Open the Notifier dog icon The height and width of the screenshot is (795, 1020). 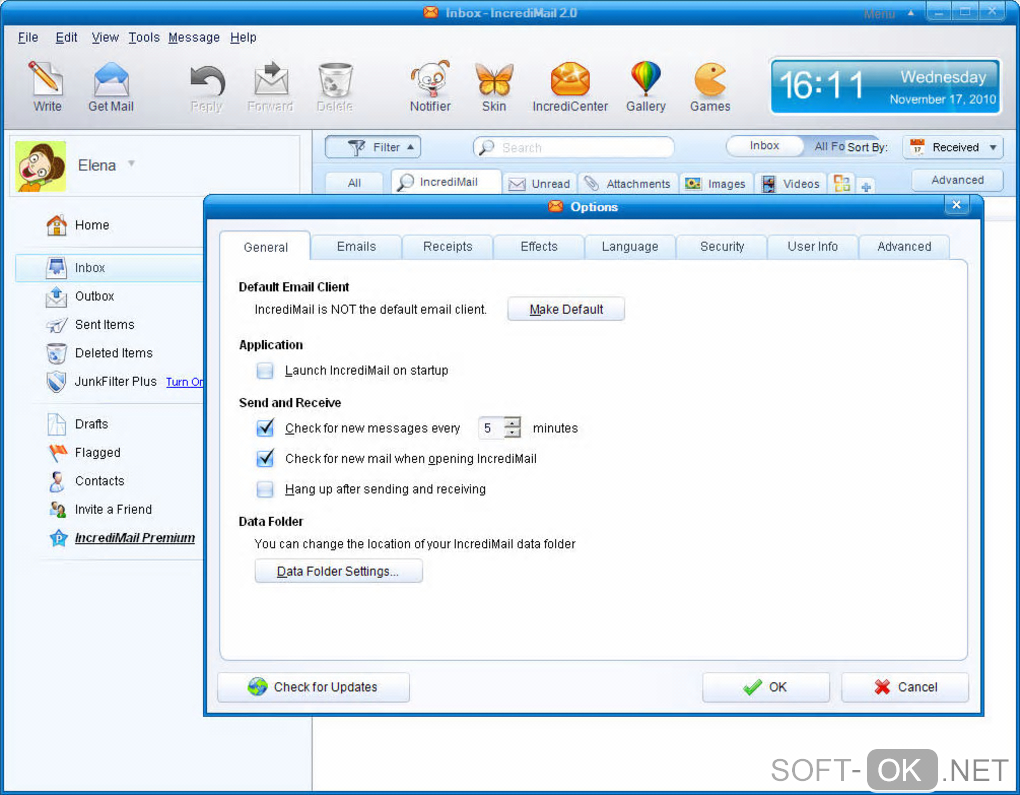(430, 79)
